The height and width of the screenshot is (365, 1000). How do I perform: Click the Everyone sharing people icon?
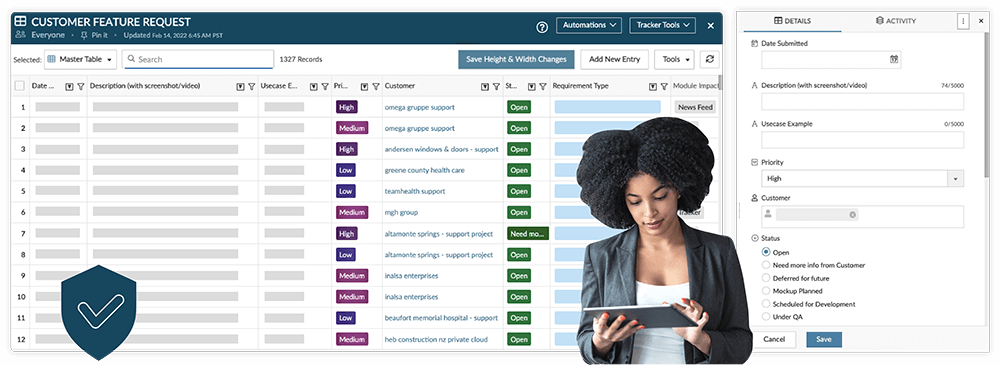pos(20,35)
